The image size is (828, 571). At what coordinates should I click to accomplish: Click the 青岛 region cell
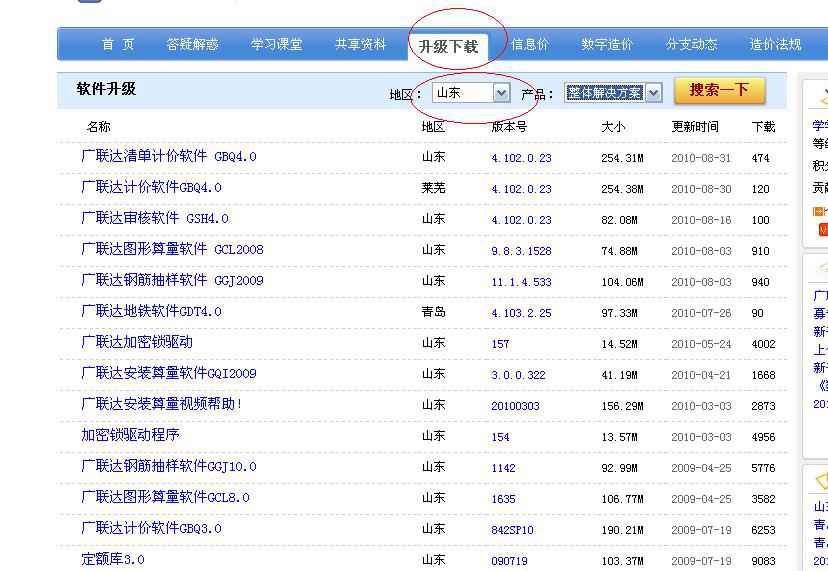(x=434, y=312)
